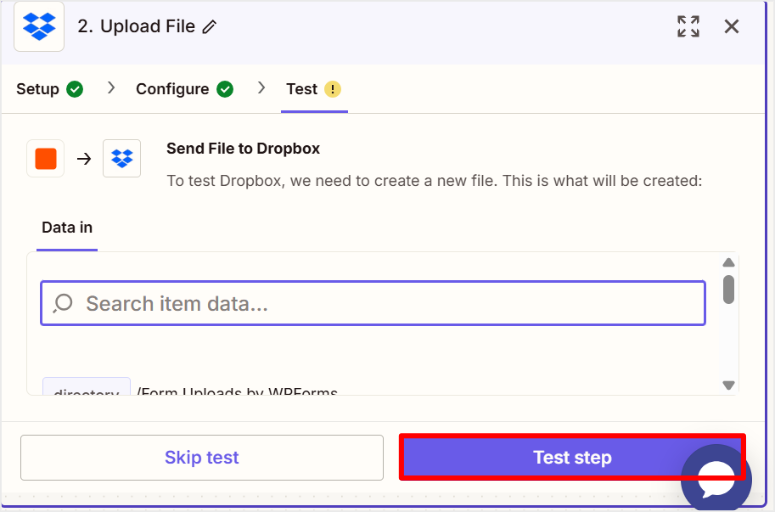Click the arrow between the app icons
The width and height of the screenshot is (775, 512).
click(x=84, y=159)
